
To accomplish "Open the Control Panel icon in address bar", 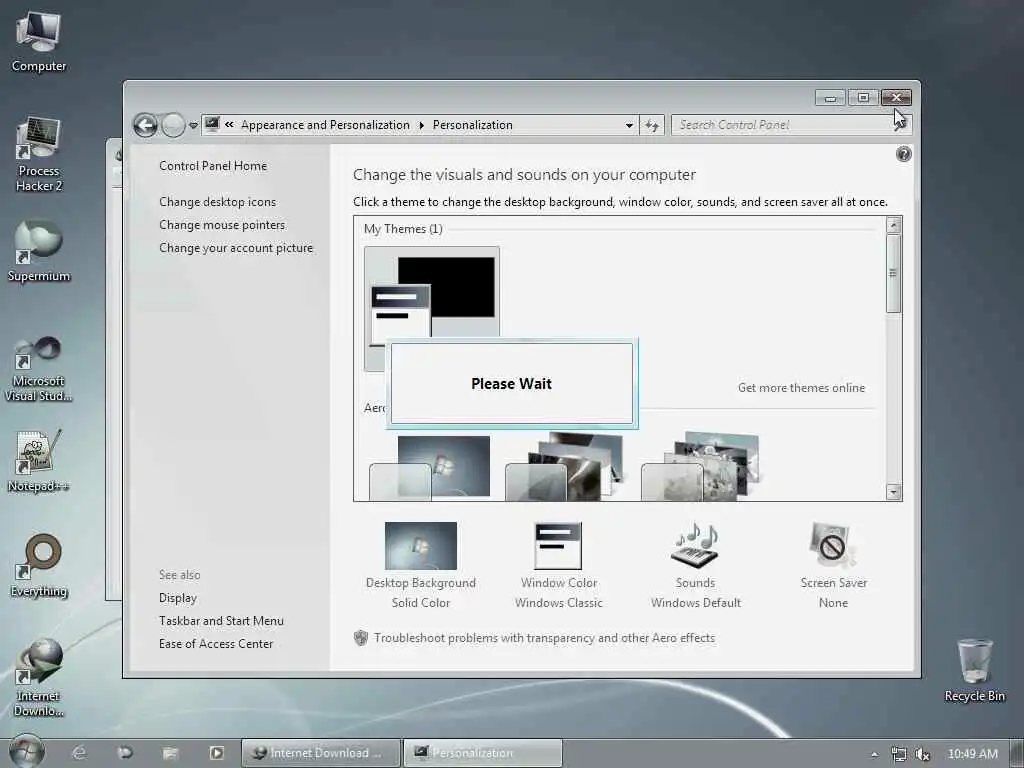I will coord(212,124).
